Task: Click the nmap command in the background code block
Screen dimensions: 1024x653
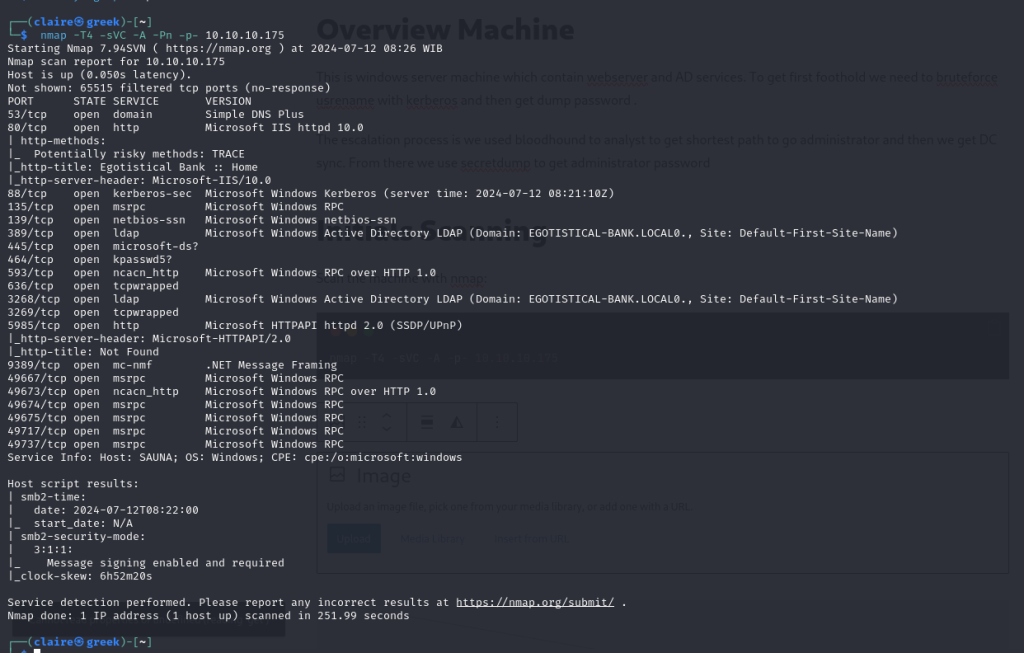Action: 444,358
